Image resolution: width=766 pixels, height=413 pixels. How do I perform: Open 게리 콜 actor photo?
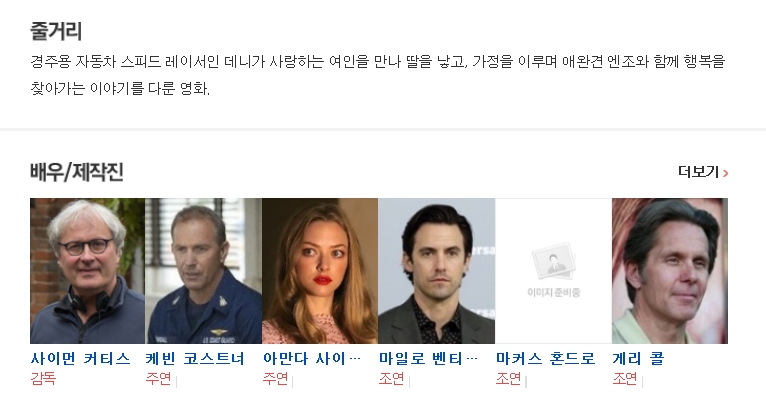(x=670, y=271)
